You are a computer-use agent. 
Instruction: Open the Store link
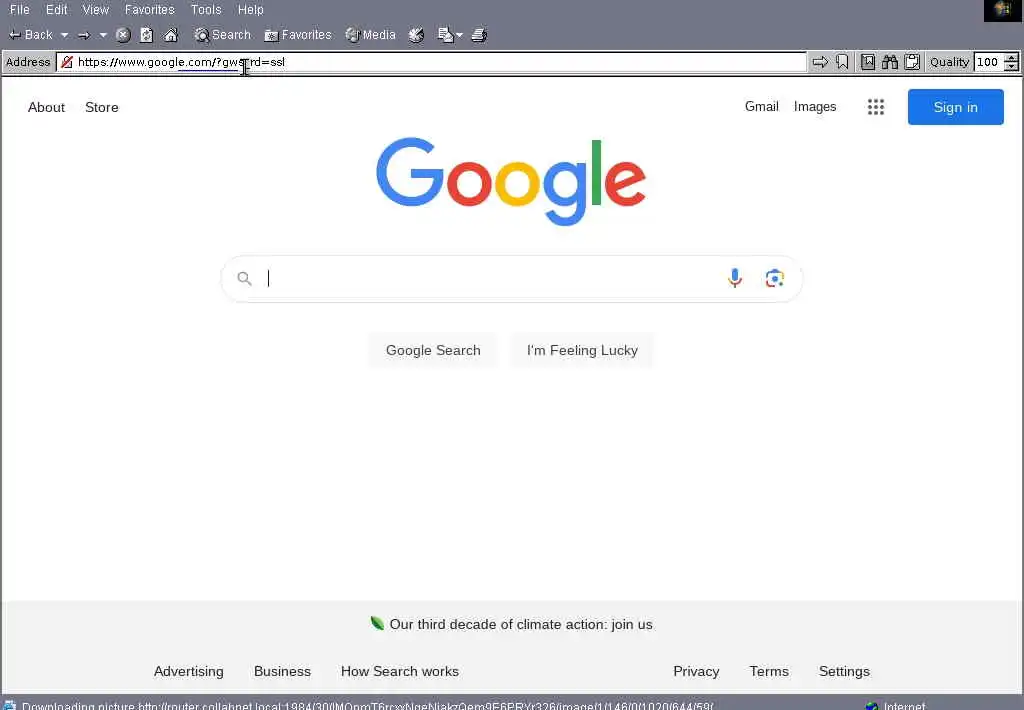coord(102,107)
